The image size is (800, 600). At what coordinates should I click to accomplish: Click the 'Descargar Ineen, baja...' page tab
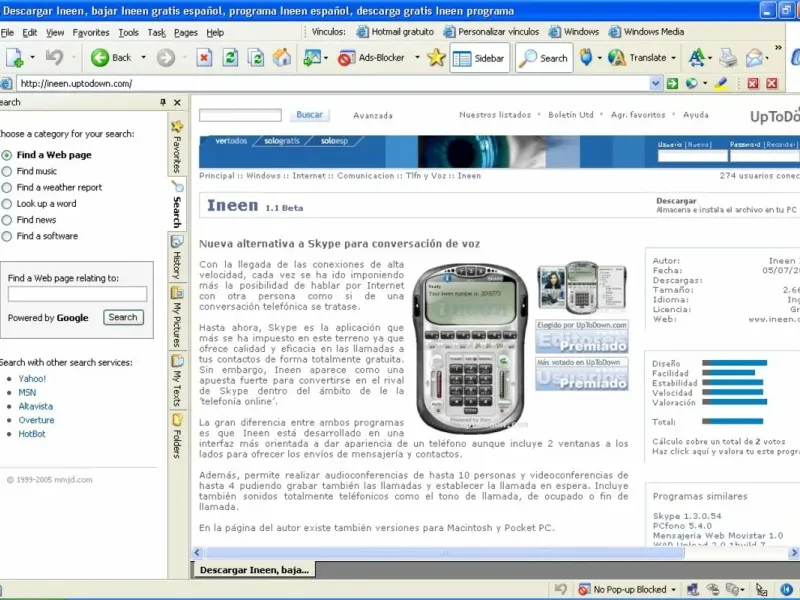(x=254, y=570)
